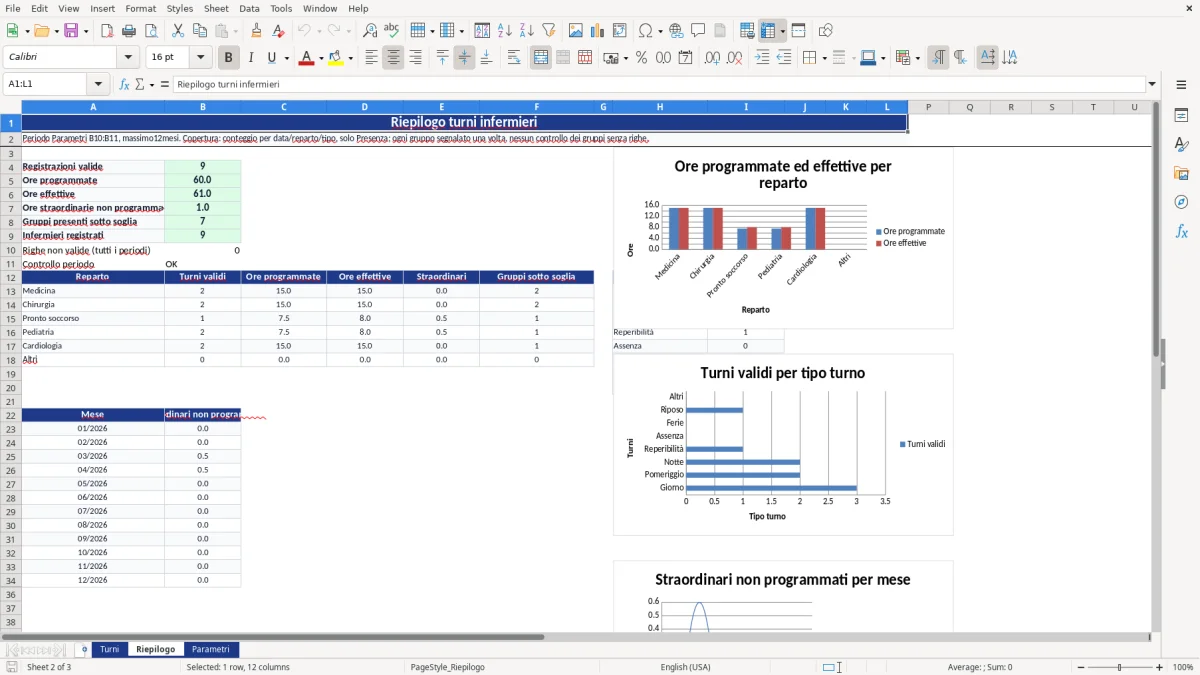Toggle Wrap Text

pos(514,58)
